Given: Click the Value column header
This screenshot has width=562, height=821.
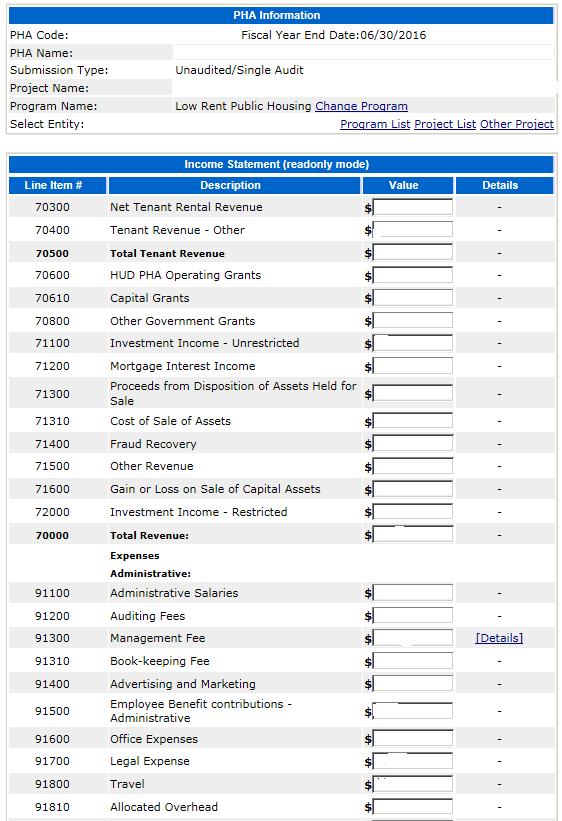Looking at the screenshot, I should pyautogui.click(x=407, y=185).
